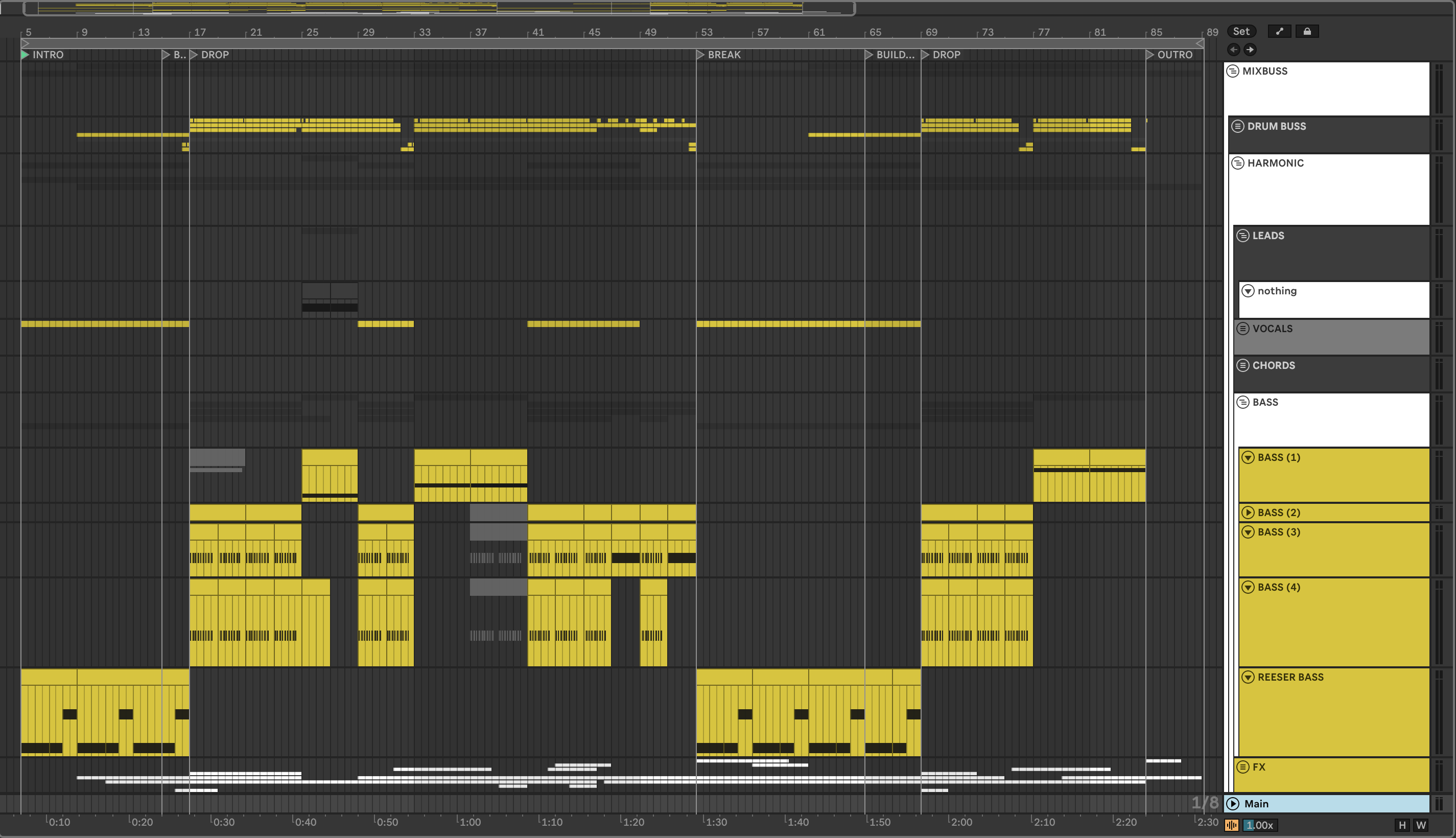Unfold the MIXBUSS group track

(x=1233, y=72)
